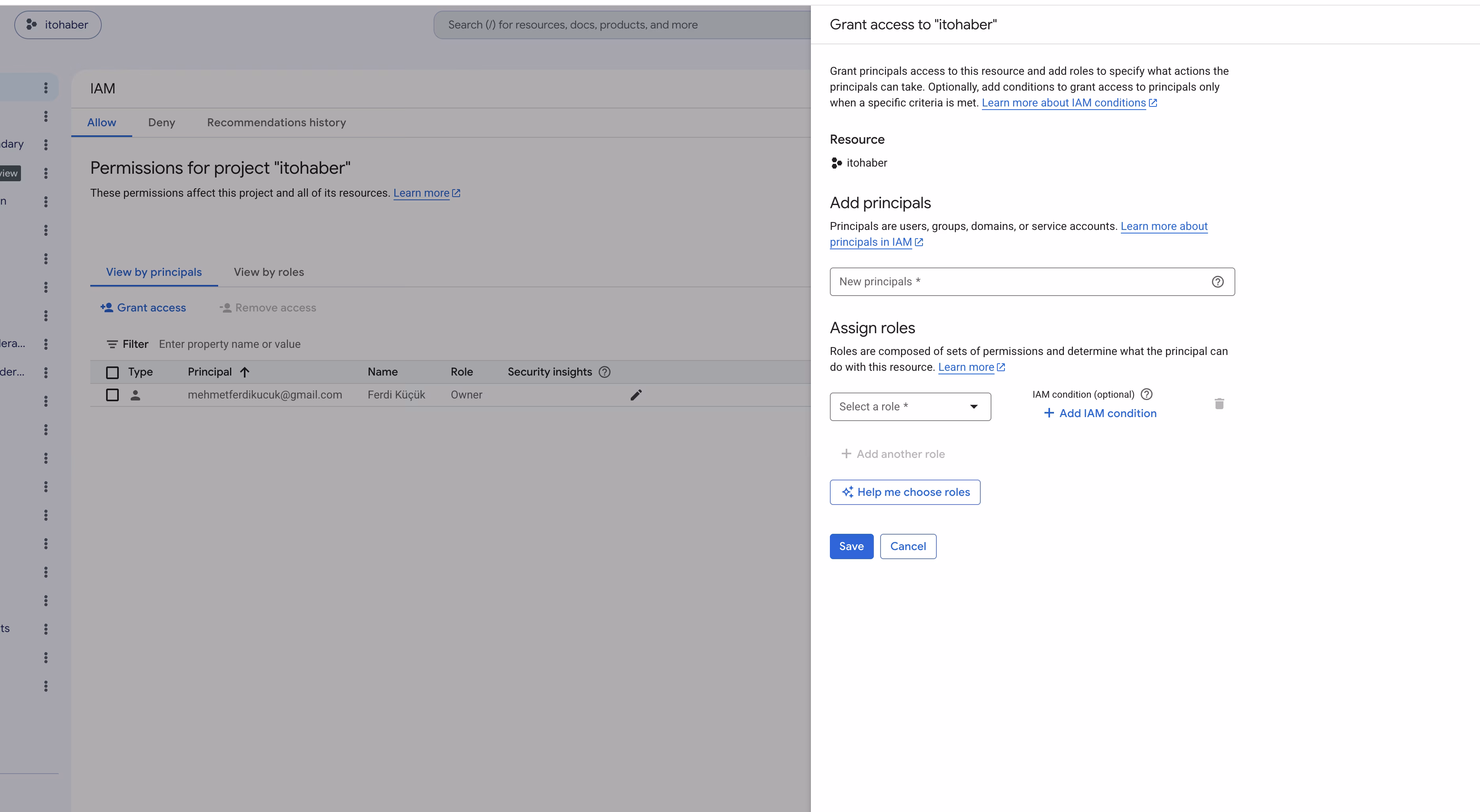Open three-dot menu beside sidebar item ending 'dary'
This screenshot has width=1480, height=812.
click(x=46, y=145)
